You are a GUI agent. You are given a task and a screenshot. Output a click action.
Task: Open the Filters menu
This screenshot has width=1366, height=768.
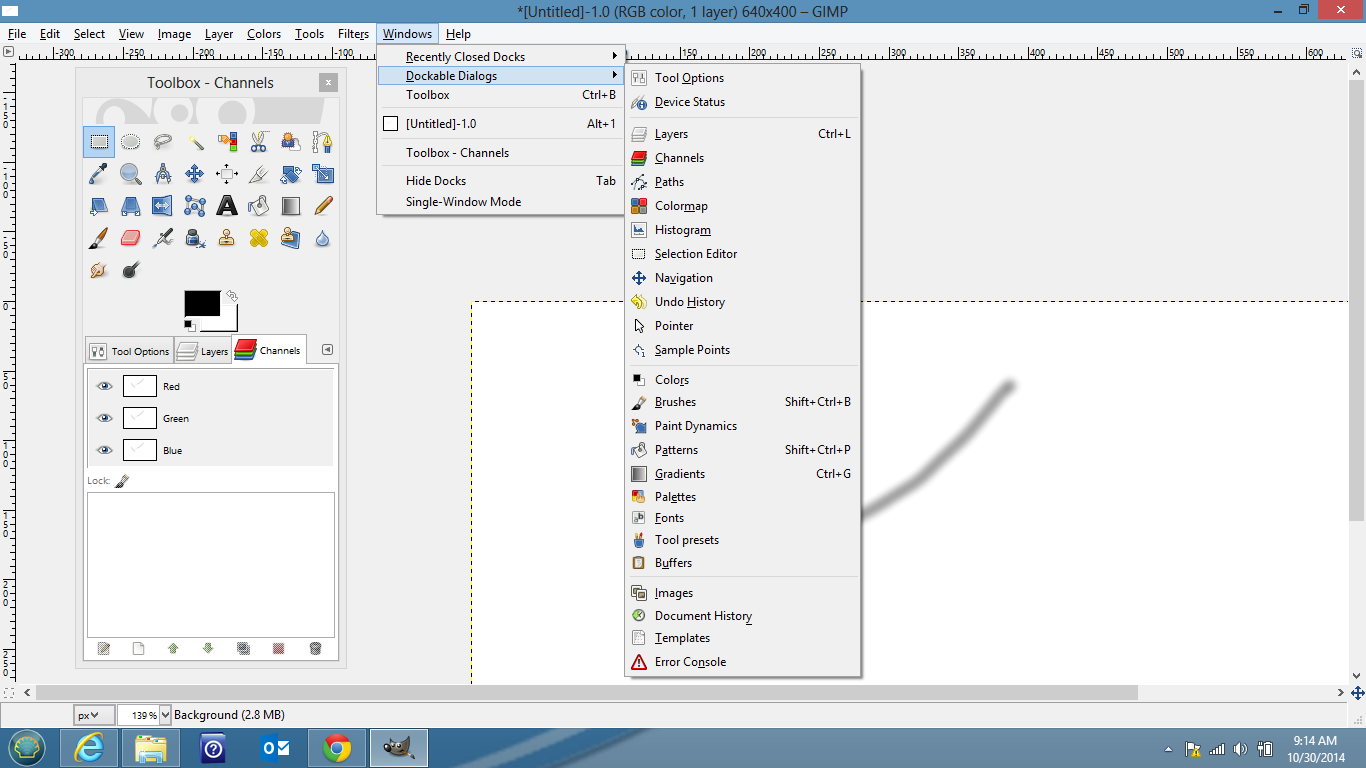click(x=353, y=34)
